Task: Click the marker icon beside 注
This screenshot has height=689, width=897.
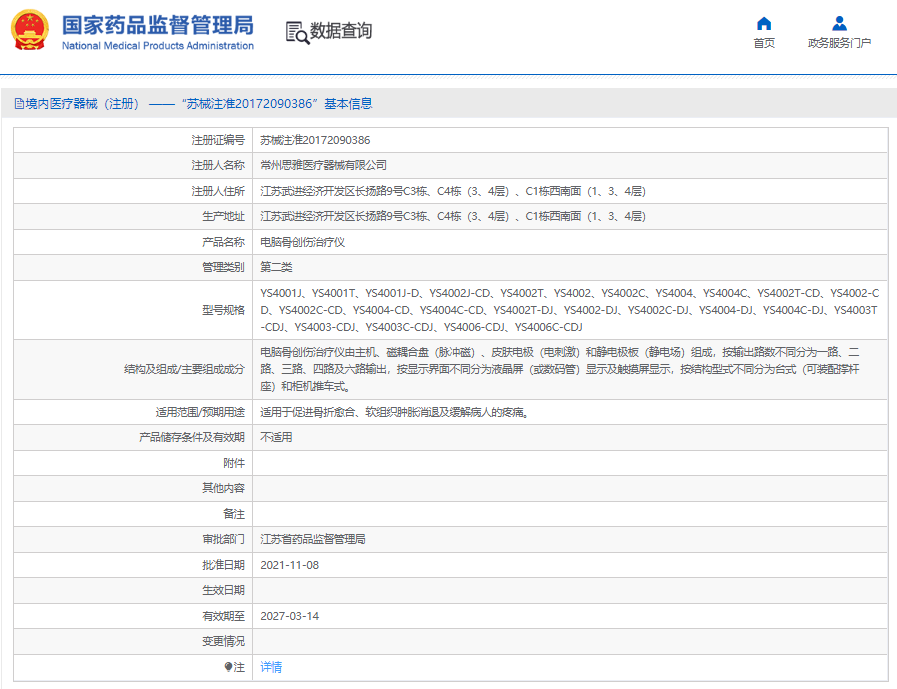Action: (228, 667)
